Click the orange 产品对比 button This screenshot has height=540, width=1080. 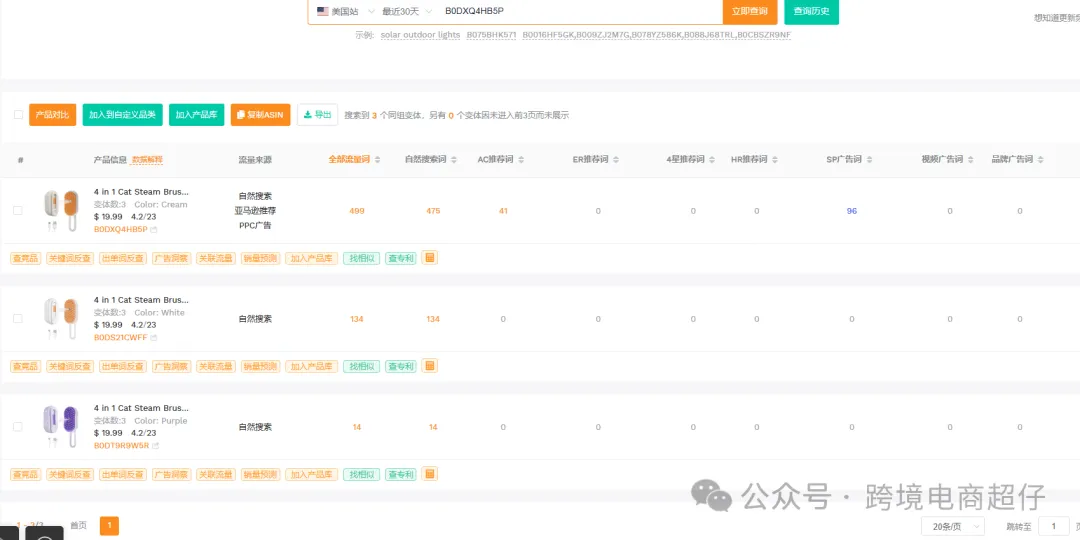click(x=52, y=115)
